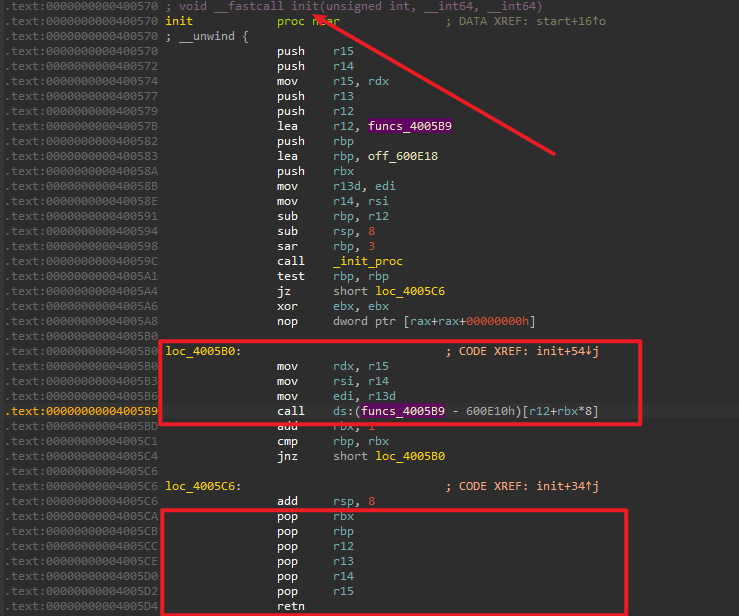Click the 'mov rsi, r14' instruction
Viewport: 739px width, 616px height.
(333, 381)
